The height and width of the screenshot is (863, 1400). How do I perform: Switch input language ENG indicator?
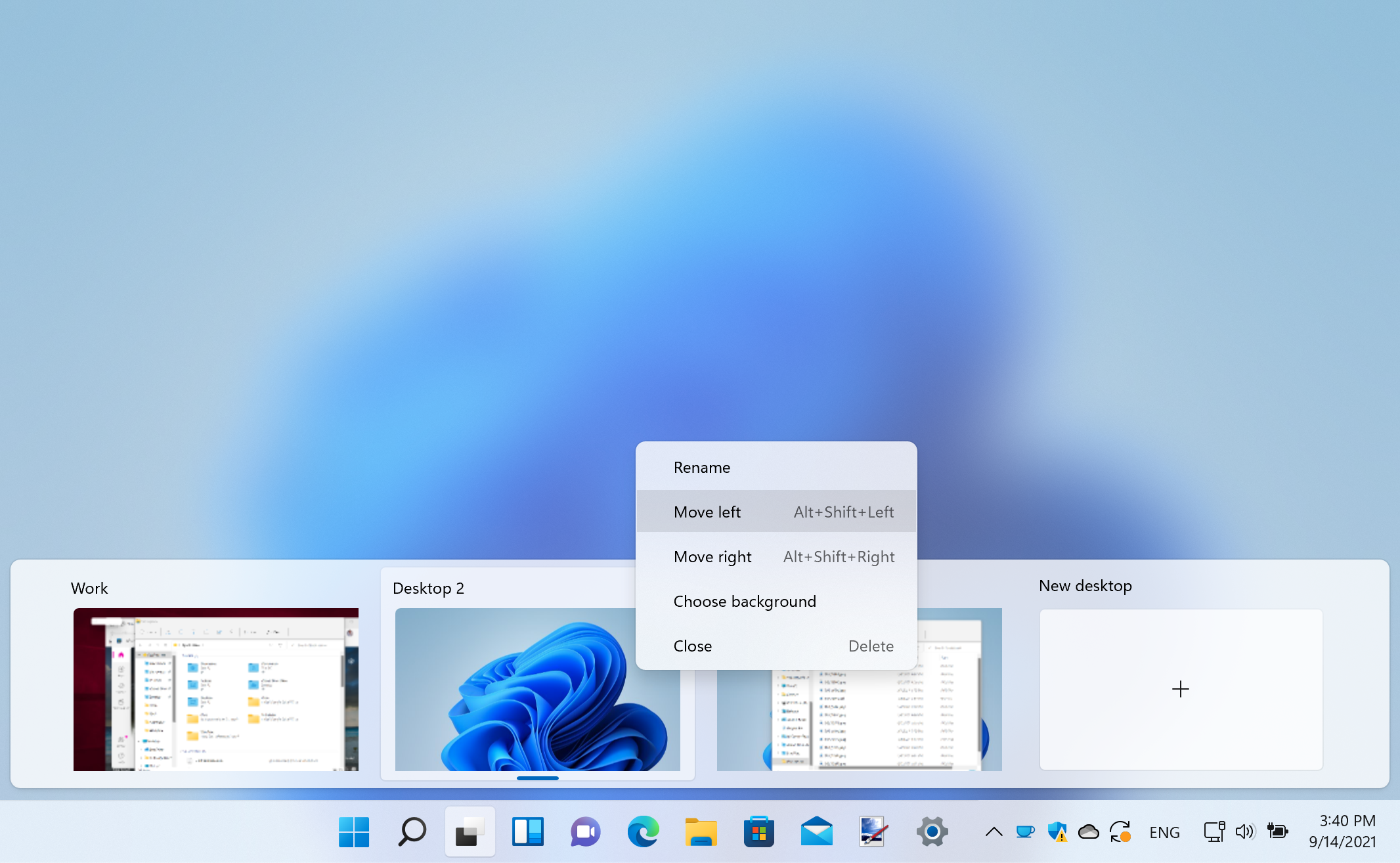coord(1164,832)
